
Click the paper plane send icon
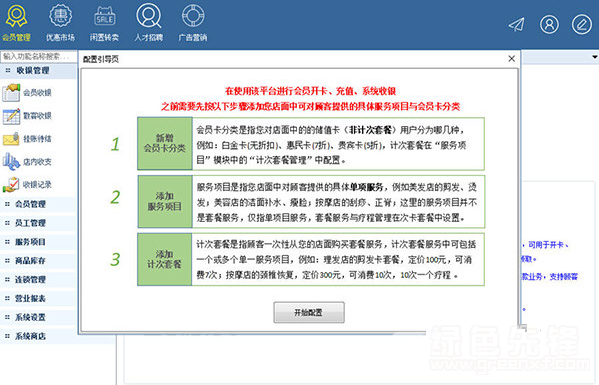(516, 24)
